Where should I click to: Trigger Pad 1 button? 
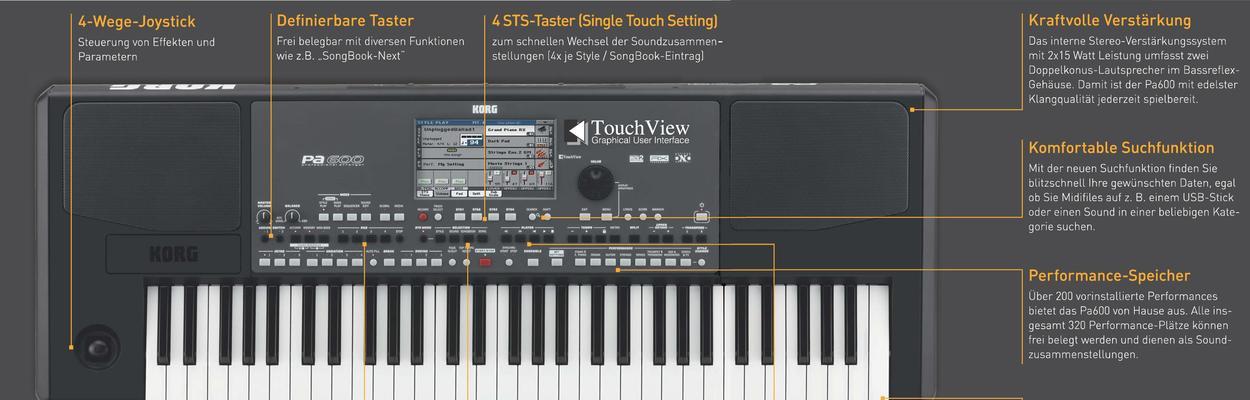343,238
